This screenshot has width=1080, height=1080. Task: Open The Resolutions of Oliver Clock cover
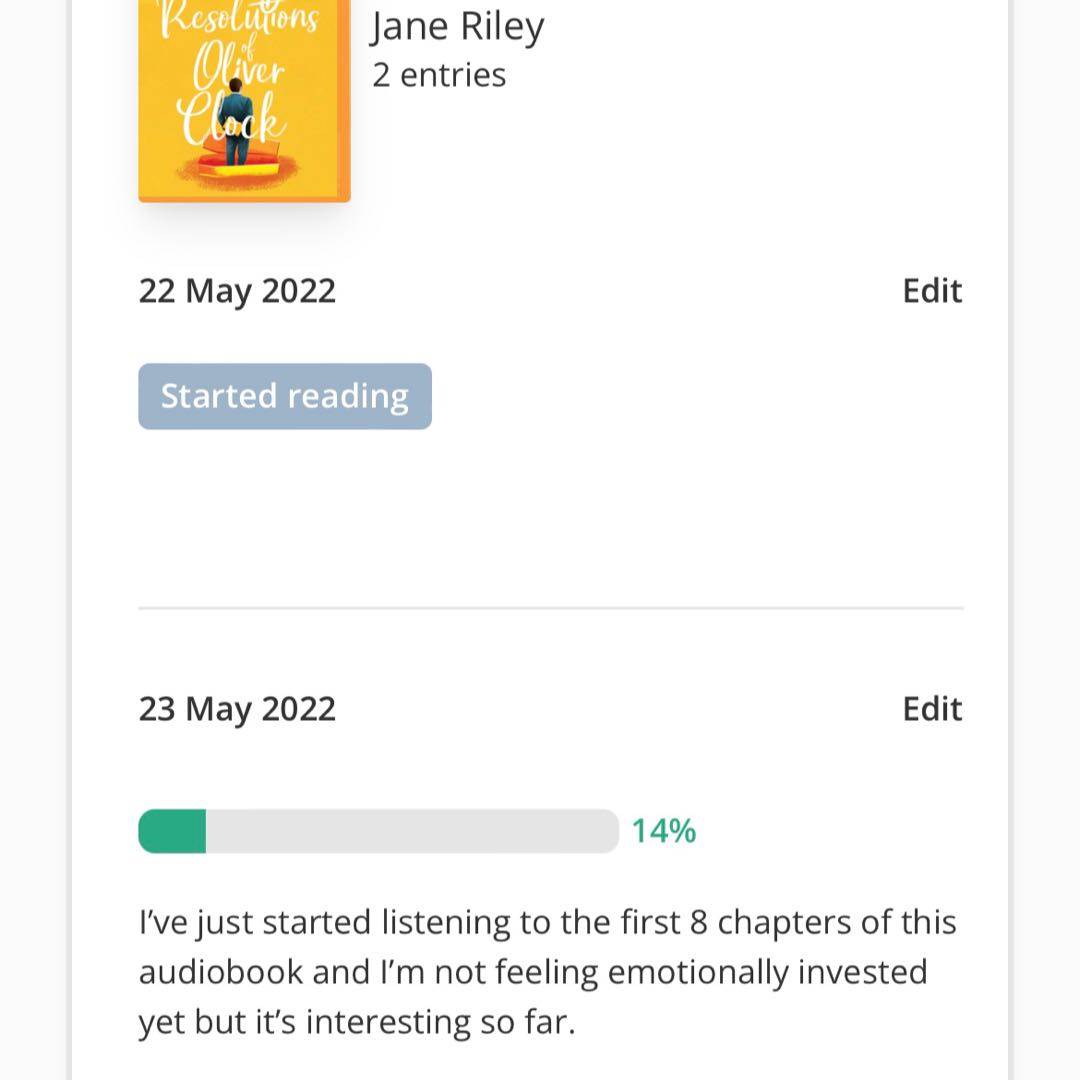[x=244, y=100]
